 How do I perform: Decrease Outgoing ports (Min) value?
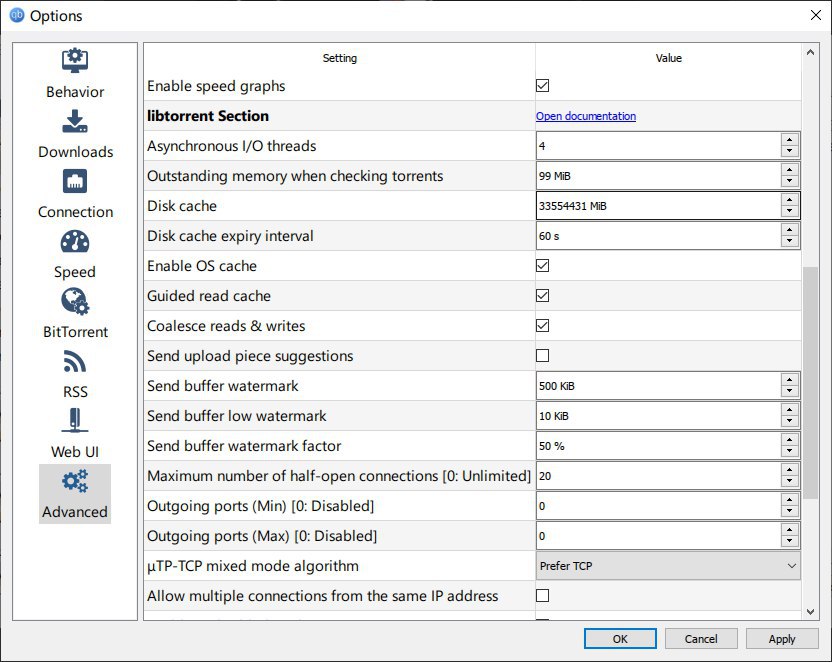[790, 511]
